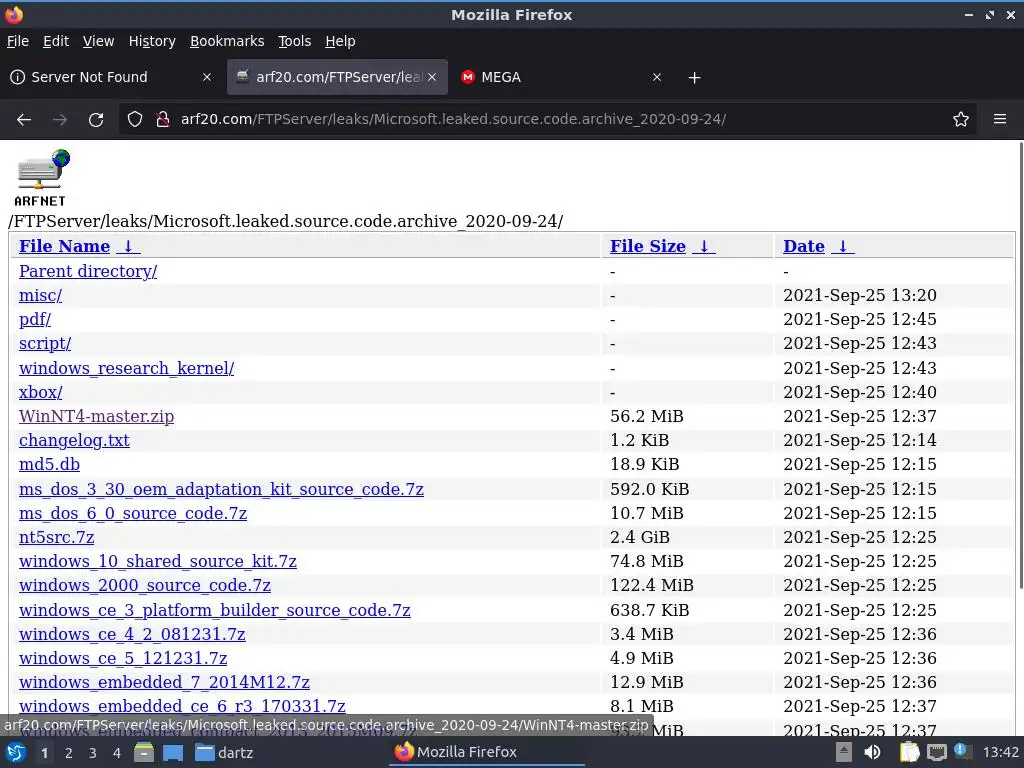Open the misc/ folder
The image size is (1024, 768).
tap(40, 295)
